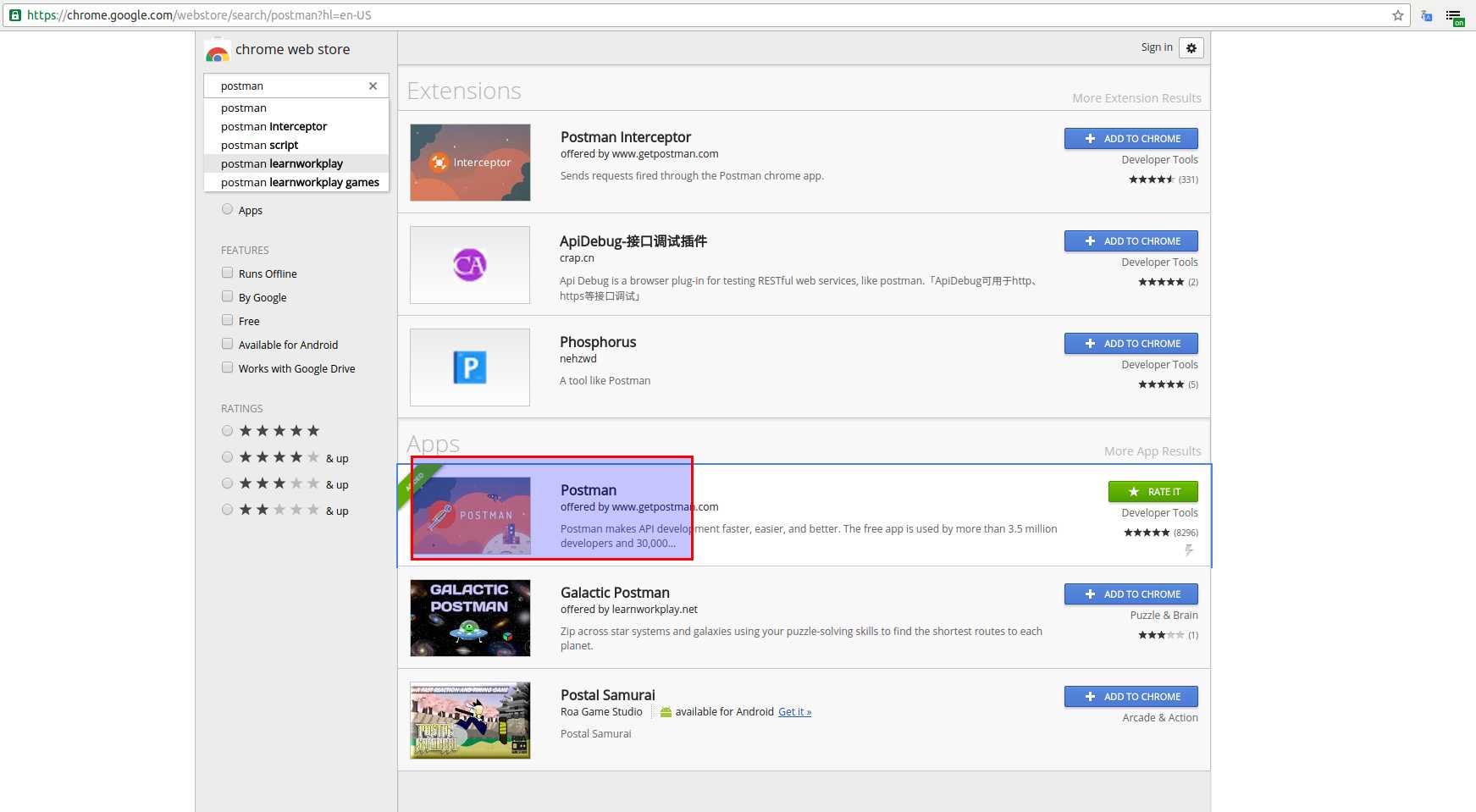
Task: Check Works with Google Drive filter
Action: point(227,367)
